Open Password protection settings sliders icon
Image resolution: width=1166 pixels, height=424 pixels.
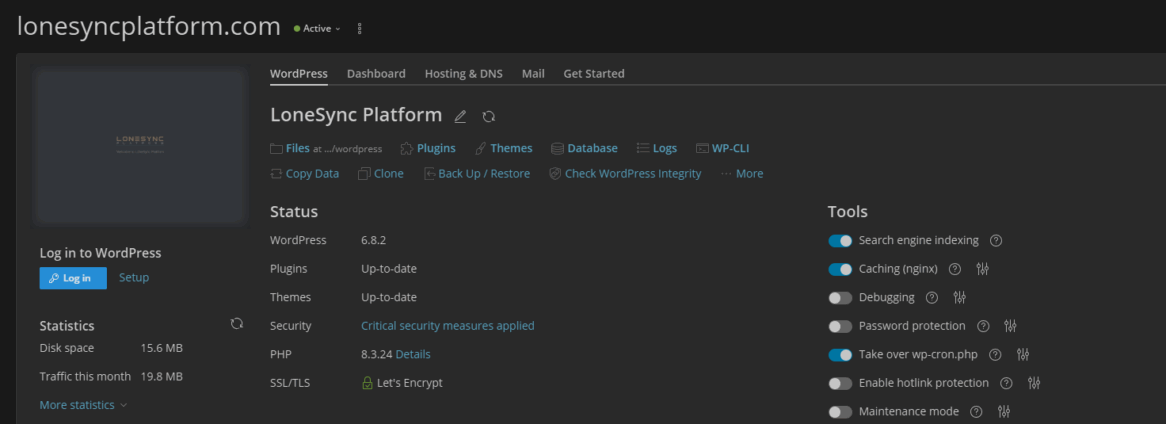1010,326
